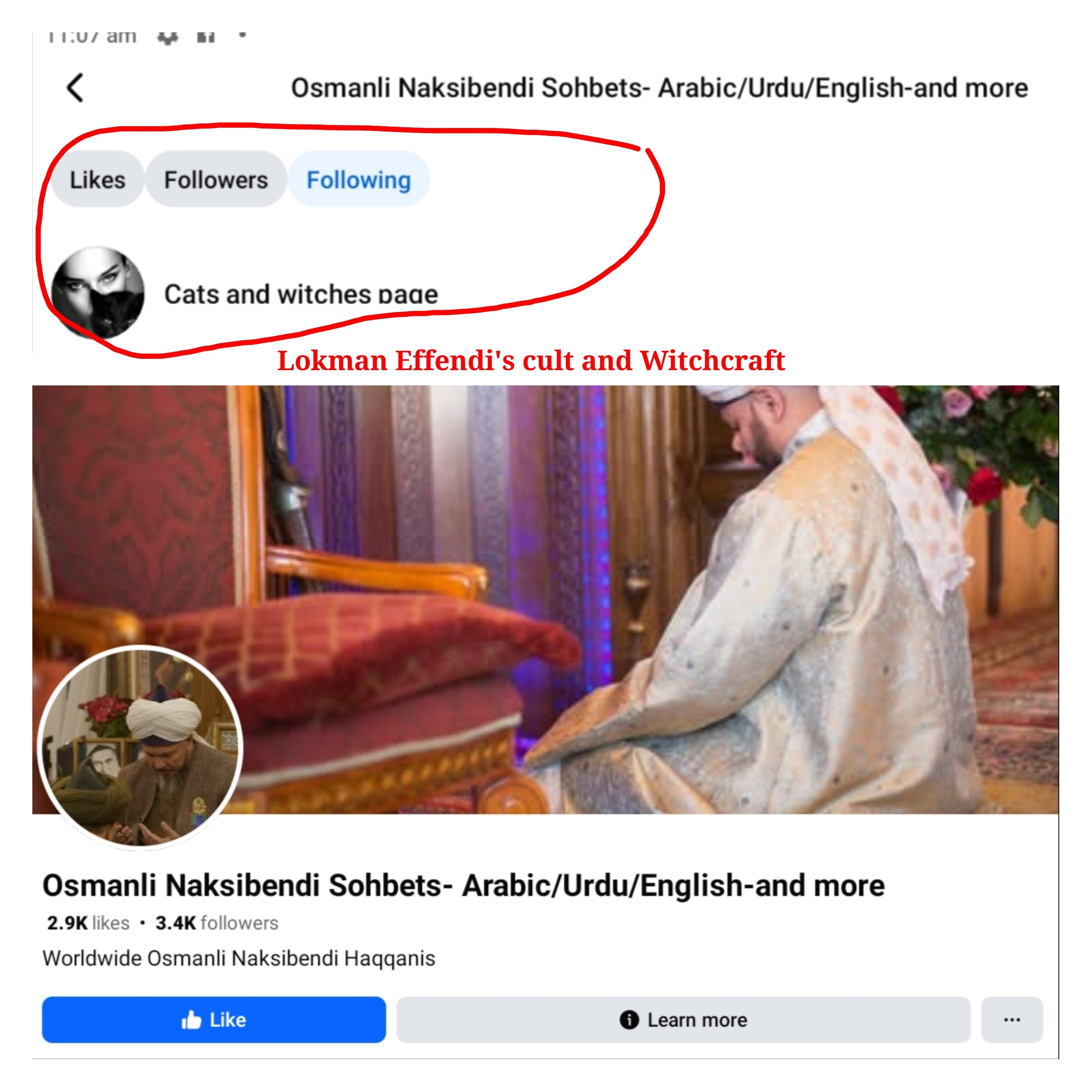The width and height of the screenshot is (1092, 1092).
Task: Click the Learn more button
Action: pos(683,1019)
